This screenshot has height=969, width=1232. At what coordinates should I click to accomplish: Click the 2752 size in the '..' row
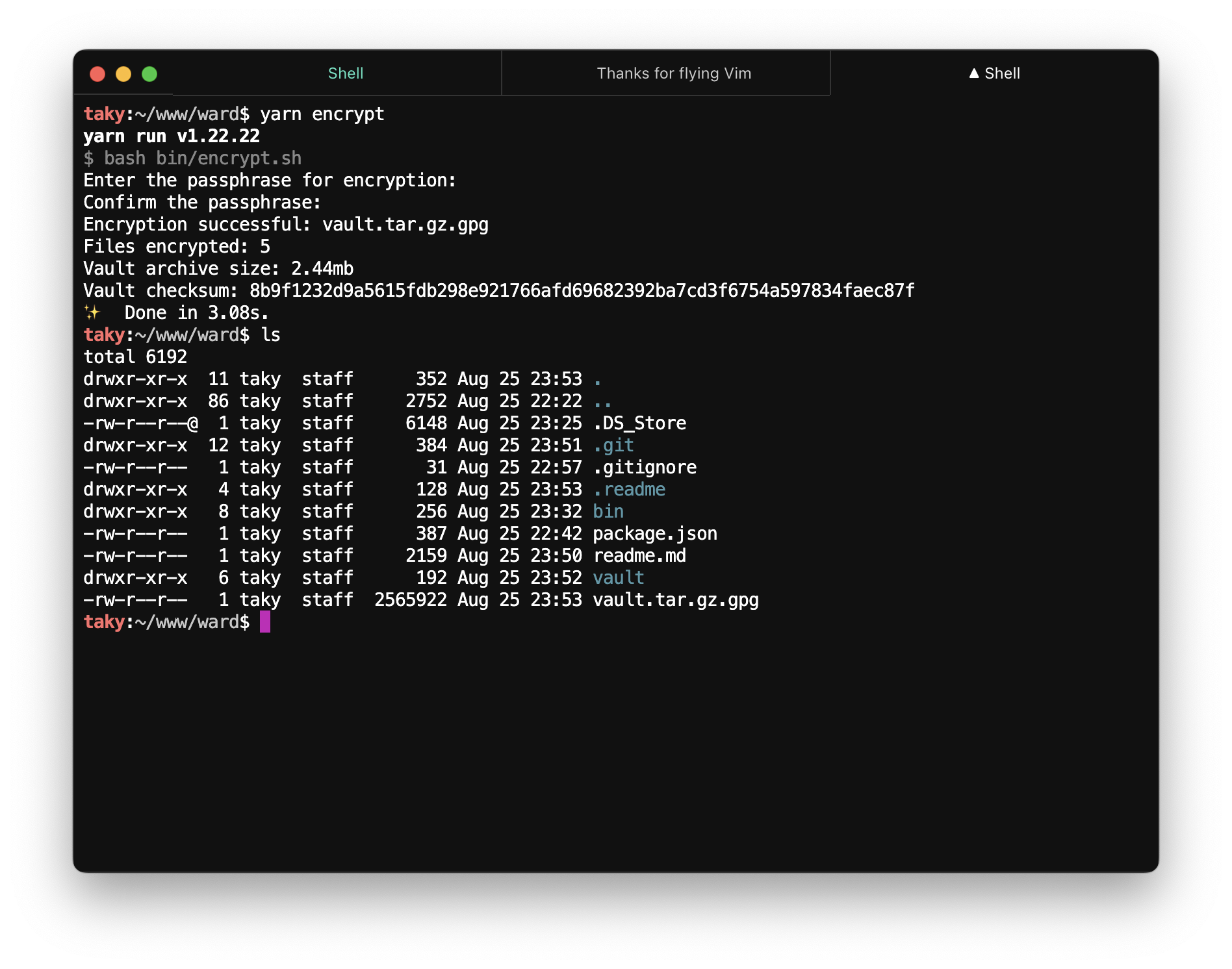click(x=426, y=401)
